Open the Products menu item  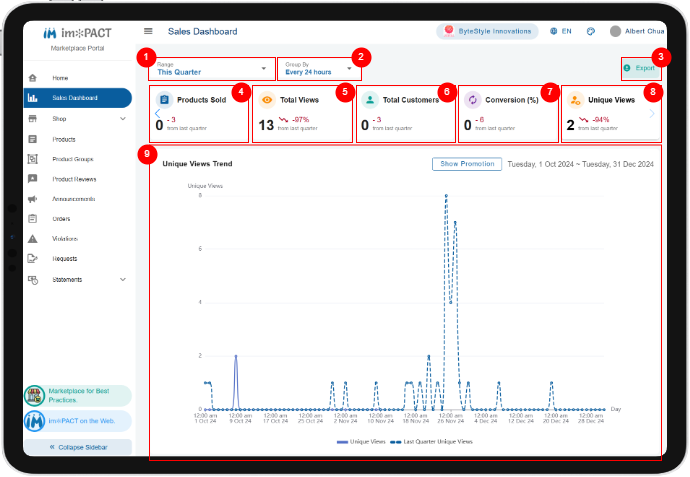pos(77,139)
